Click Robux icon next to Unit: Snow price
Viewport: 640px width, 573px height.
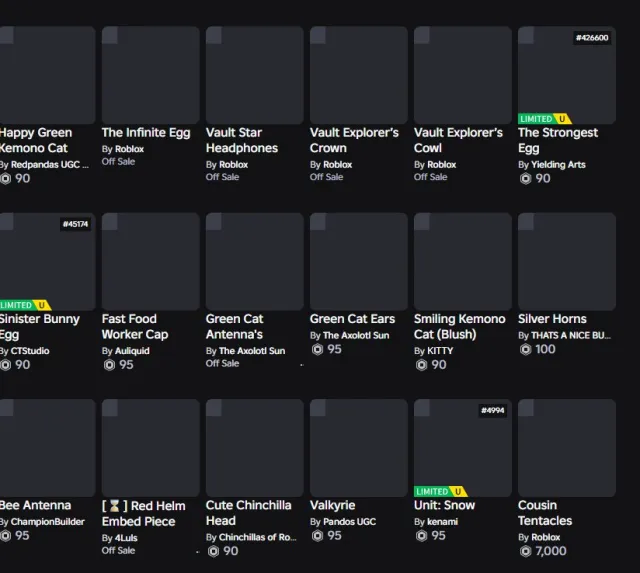421,535
